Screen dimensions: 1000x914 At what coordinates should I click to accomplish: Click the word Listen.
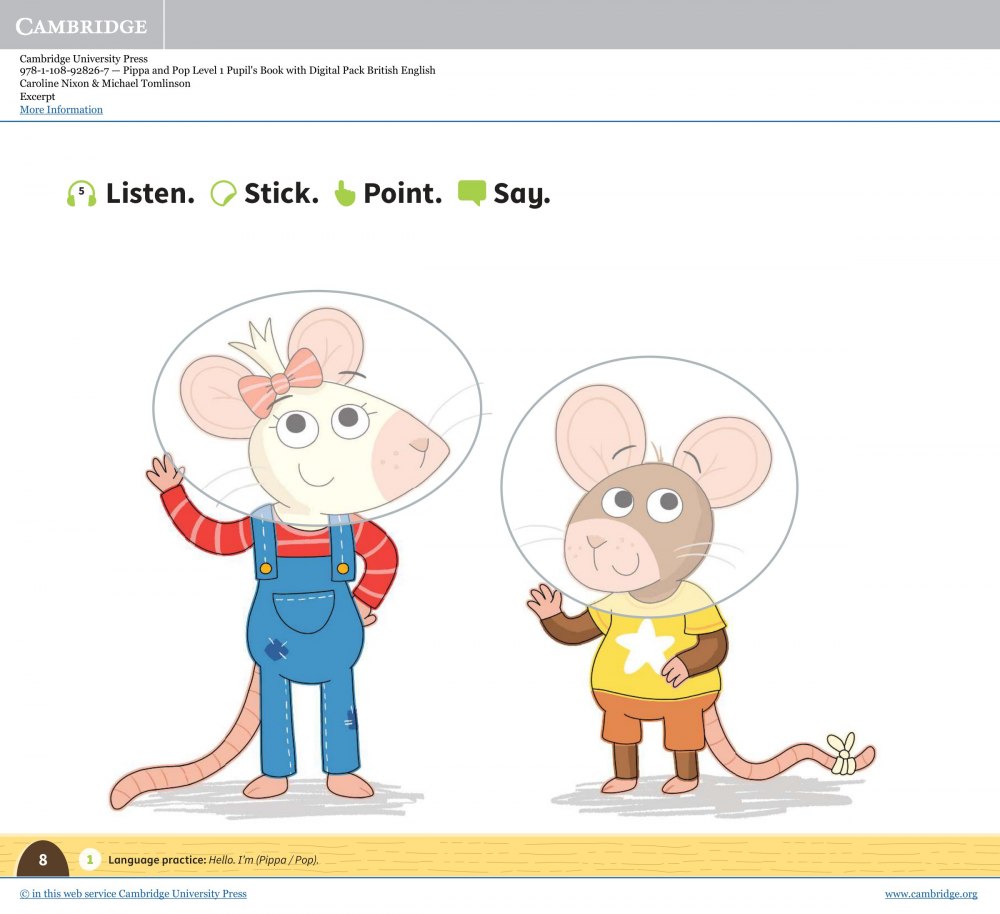(150, 193)
